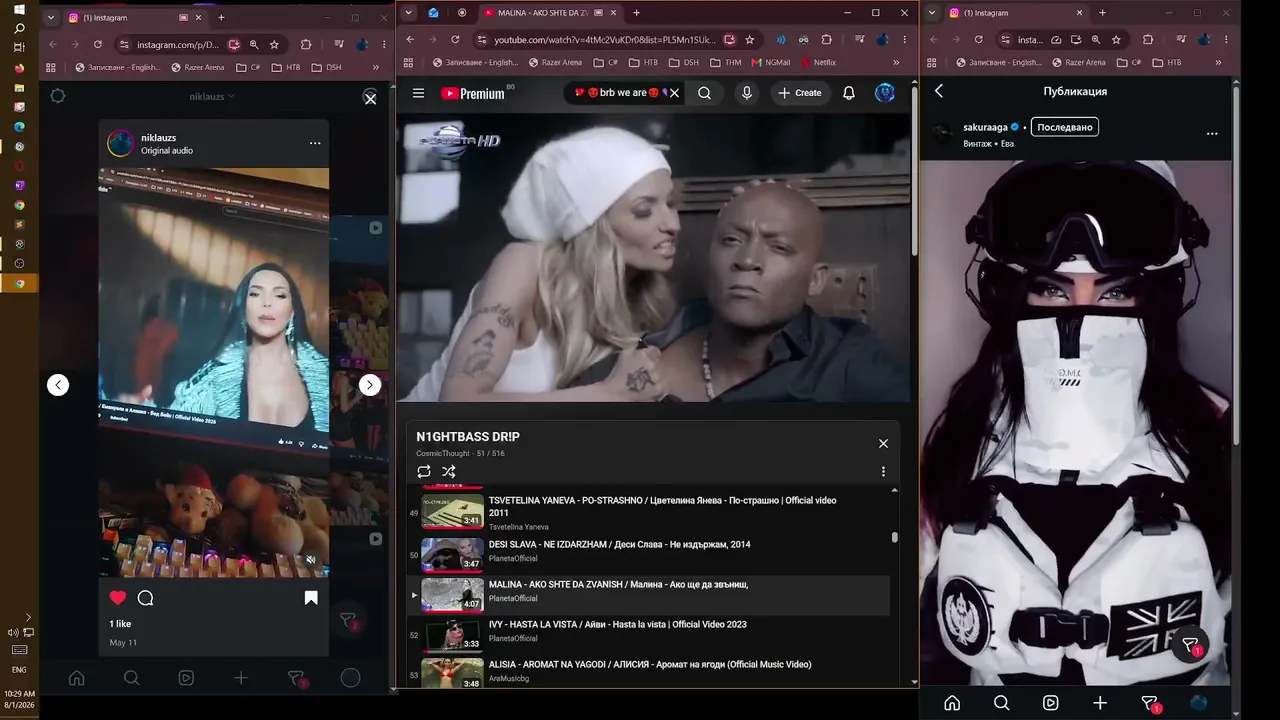Click the Последвано following button
This screenshot has height=720, width=1280.
(1065, 127)
